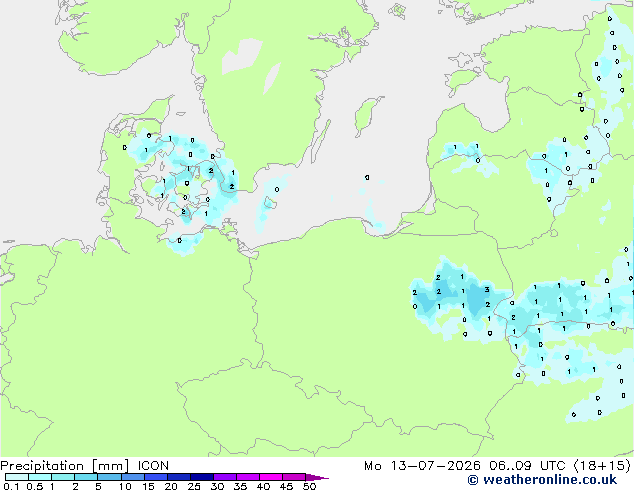Select purple legend swatch between 30 and 35
This screenshot has height=490, width=634.
pos(225,477)
